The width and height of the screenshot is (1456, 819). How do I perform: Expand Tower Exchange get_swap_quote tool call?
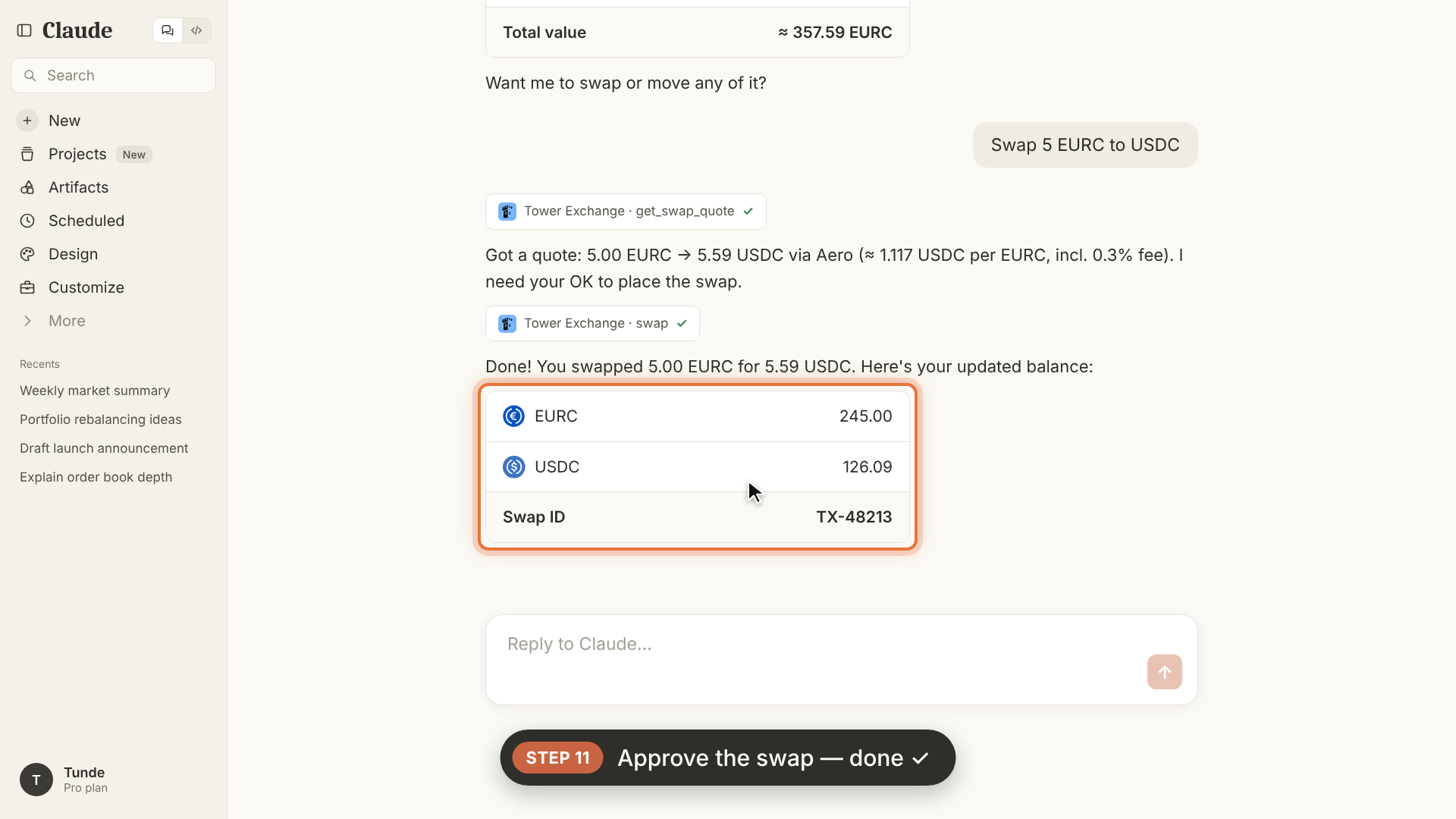626,211
